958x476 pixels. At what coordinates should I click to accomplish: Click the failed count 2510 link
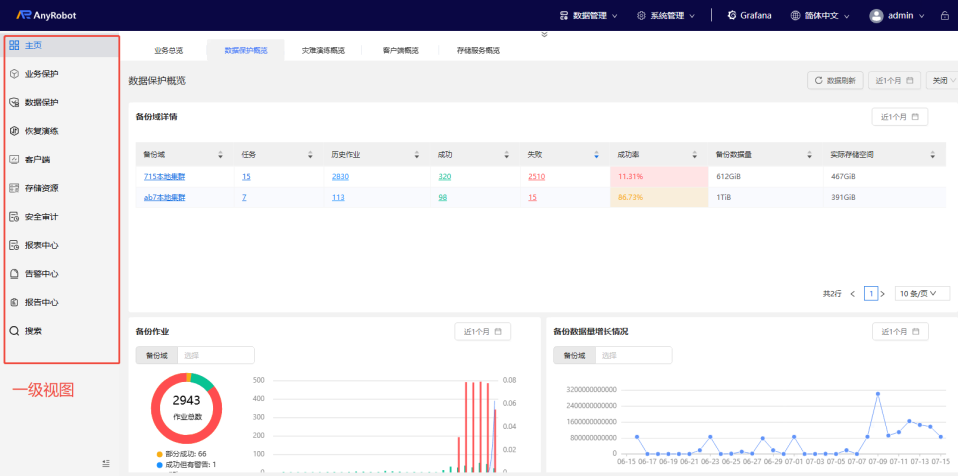click(x=536, y=177)
